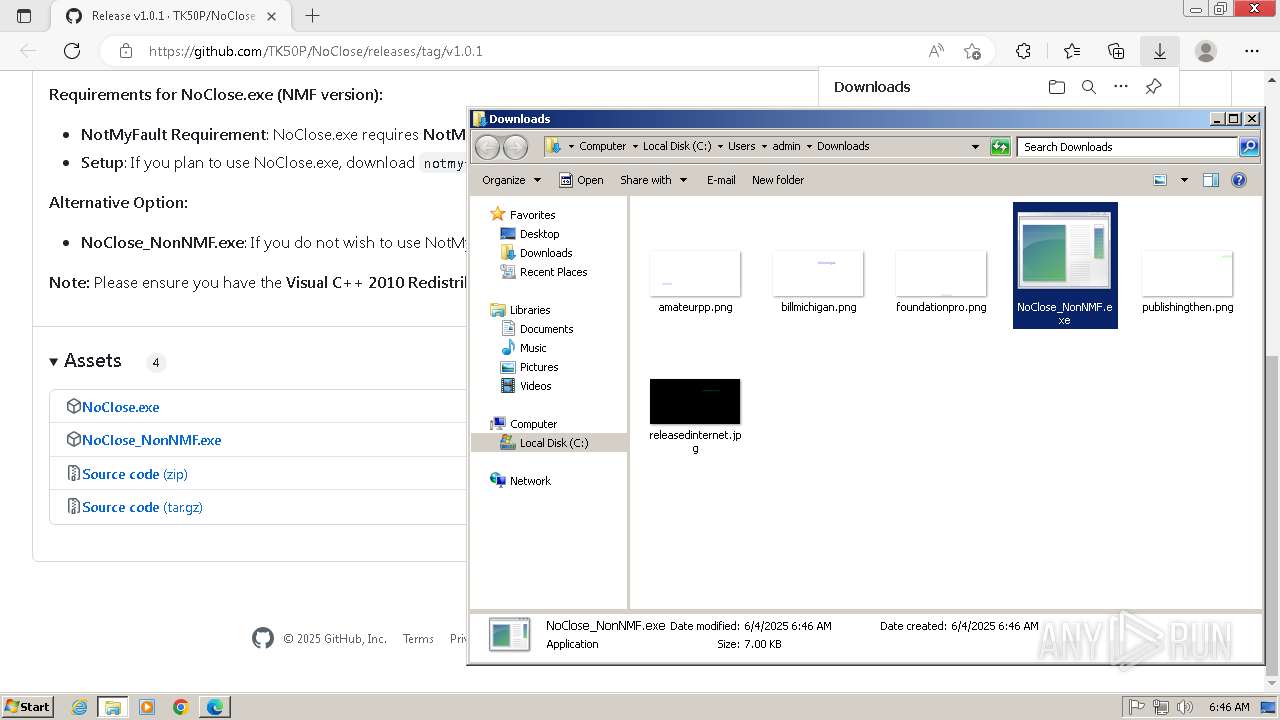Expand the Computer breadcrumb arrow
1280x720 pixels.
(635, 146)
